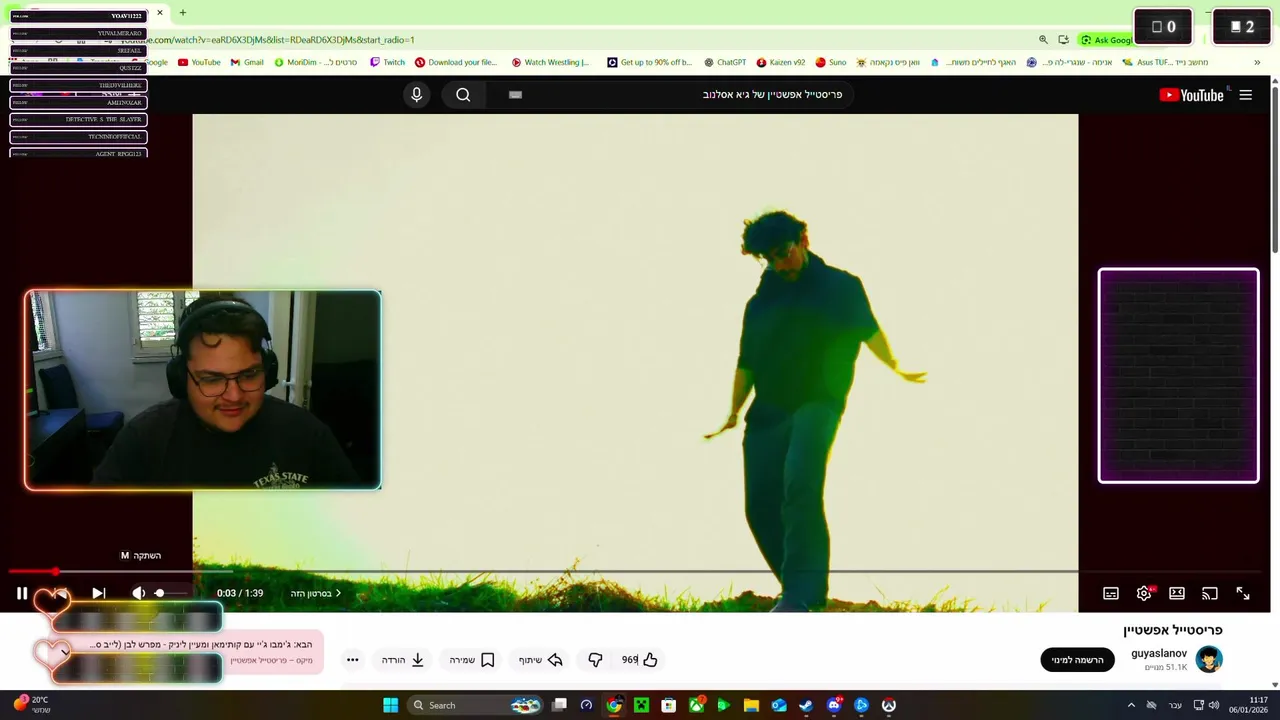Open Steam on the taskbar
Image resolution: width=1280 pixels, height=720 pixels.
pos(806,705)
